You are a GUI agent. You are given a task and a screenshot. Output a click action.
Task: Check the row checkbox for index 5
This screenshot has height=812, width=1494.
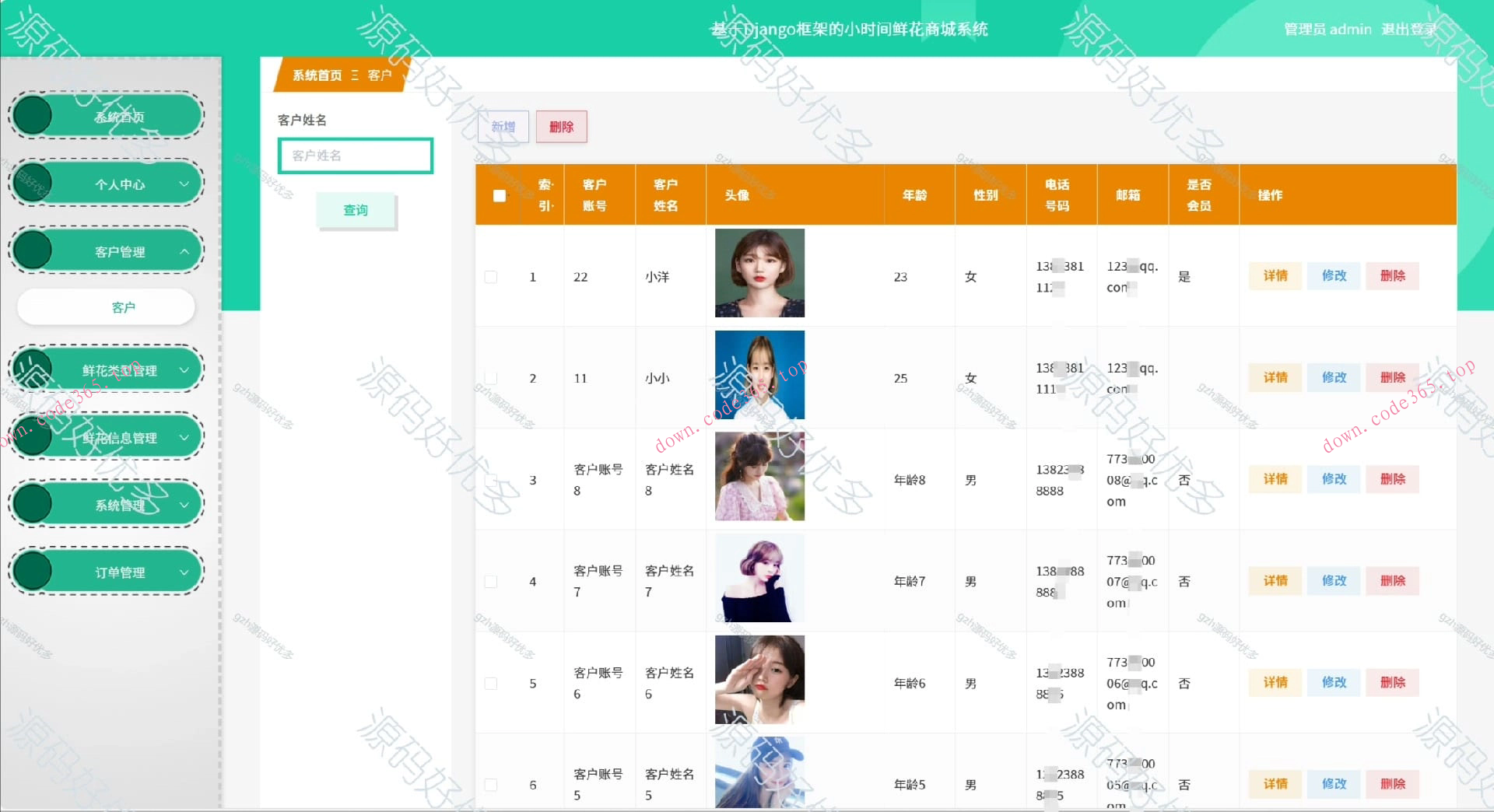[491, 684]
